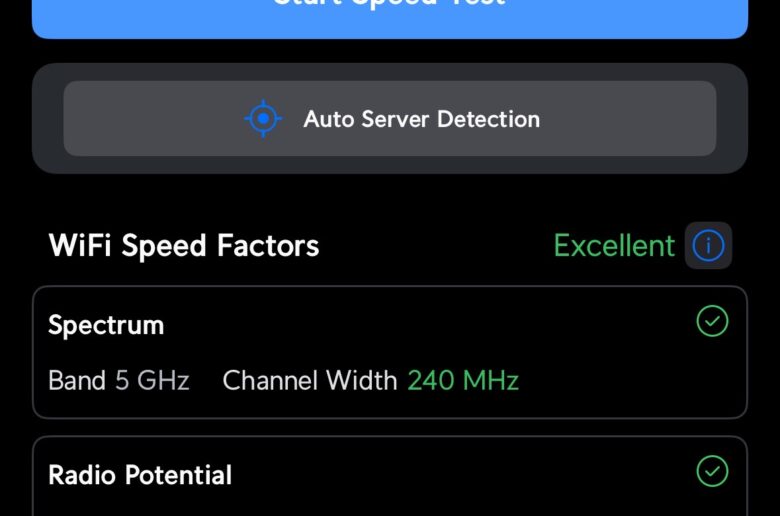This screenshot has height=516, width=780.
Task: Tap the Channel Width label
Action: pos(309,380)
